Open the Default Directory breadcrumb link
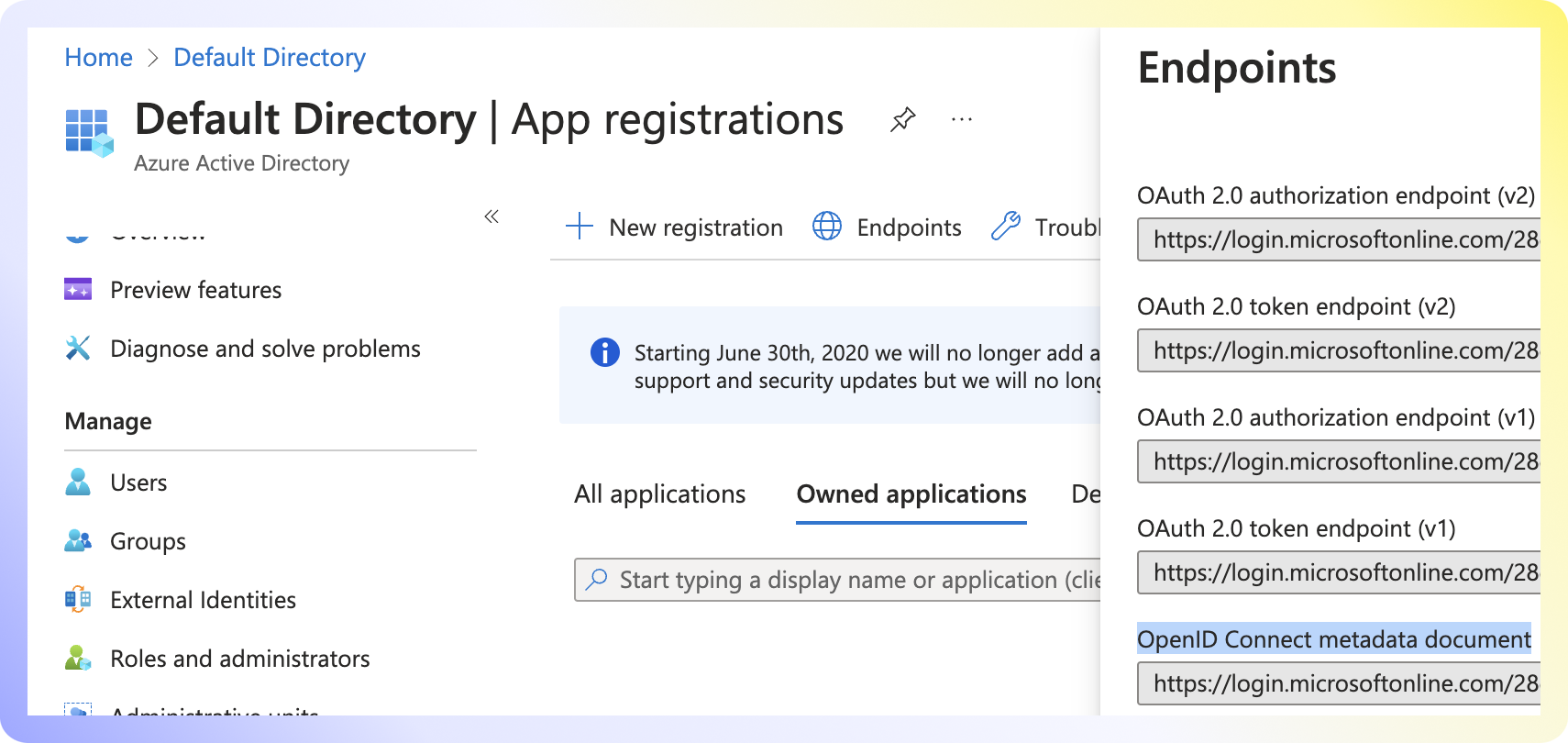This screenshot has width=1568, height=743. [270, 58]
